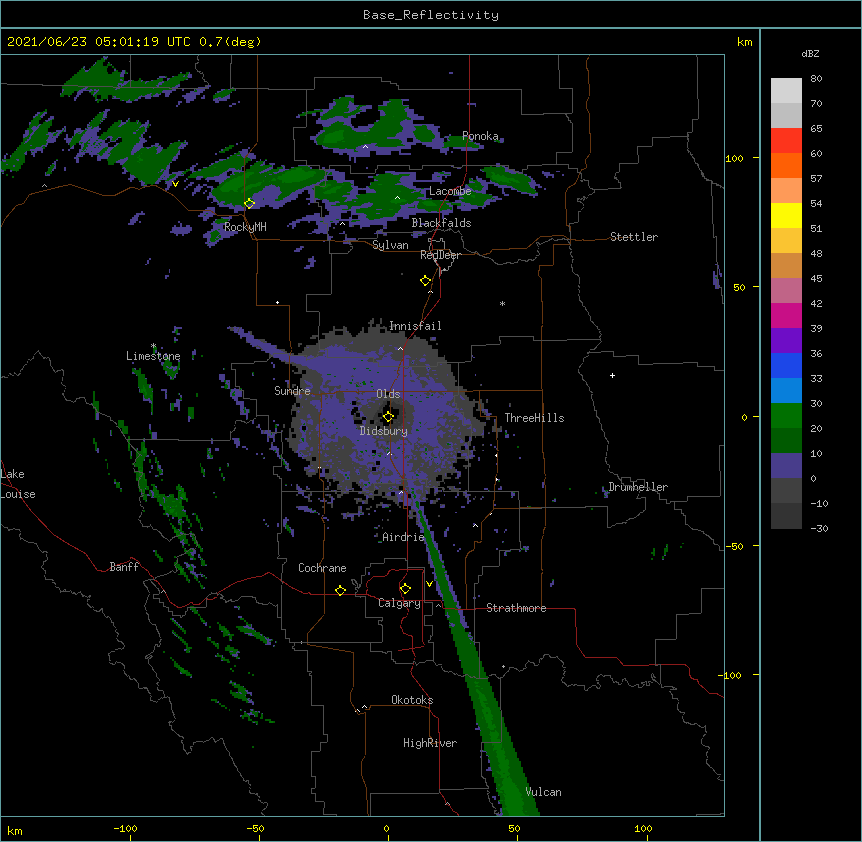862x842 pixels.
Task: Click the RockyMH label
Action: 245,227
